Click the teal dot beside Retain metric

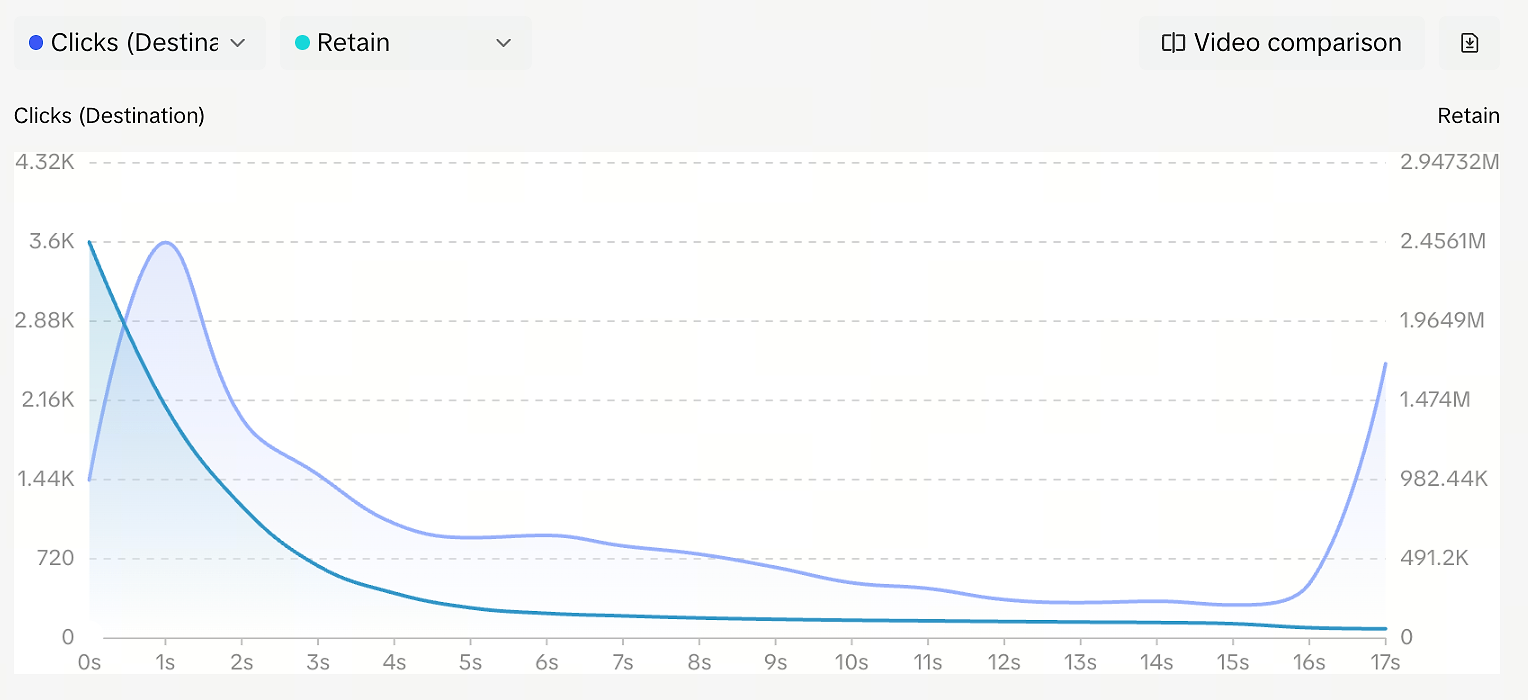302,43
